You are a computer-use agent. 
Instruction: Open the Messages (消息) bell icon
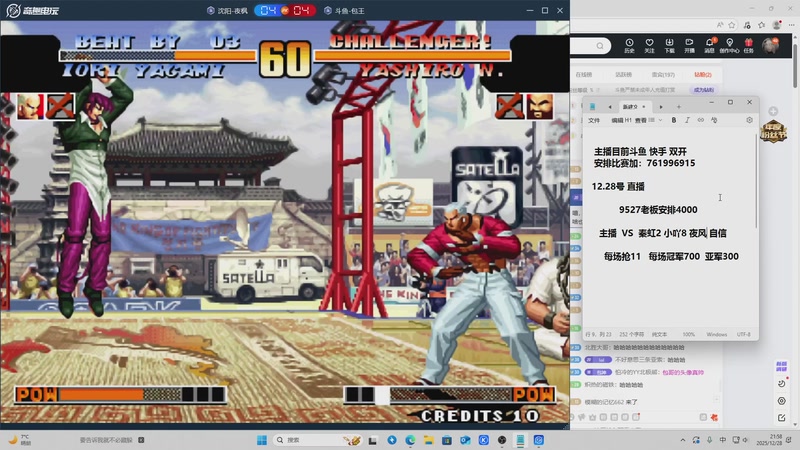click(x=709, y=45)
